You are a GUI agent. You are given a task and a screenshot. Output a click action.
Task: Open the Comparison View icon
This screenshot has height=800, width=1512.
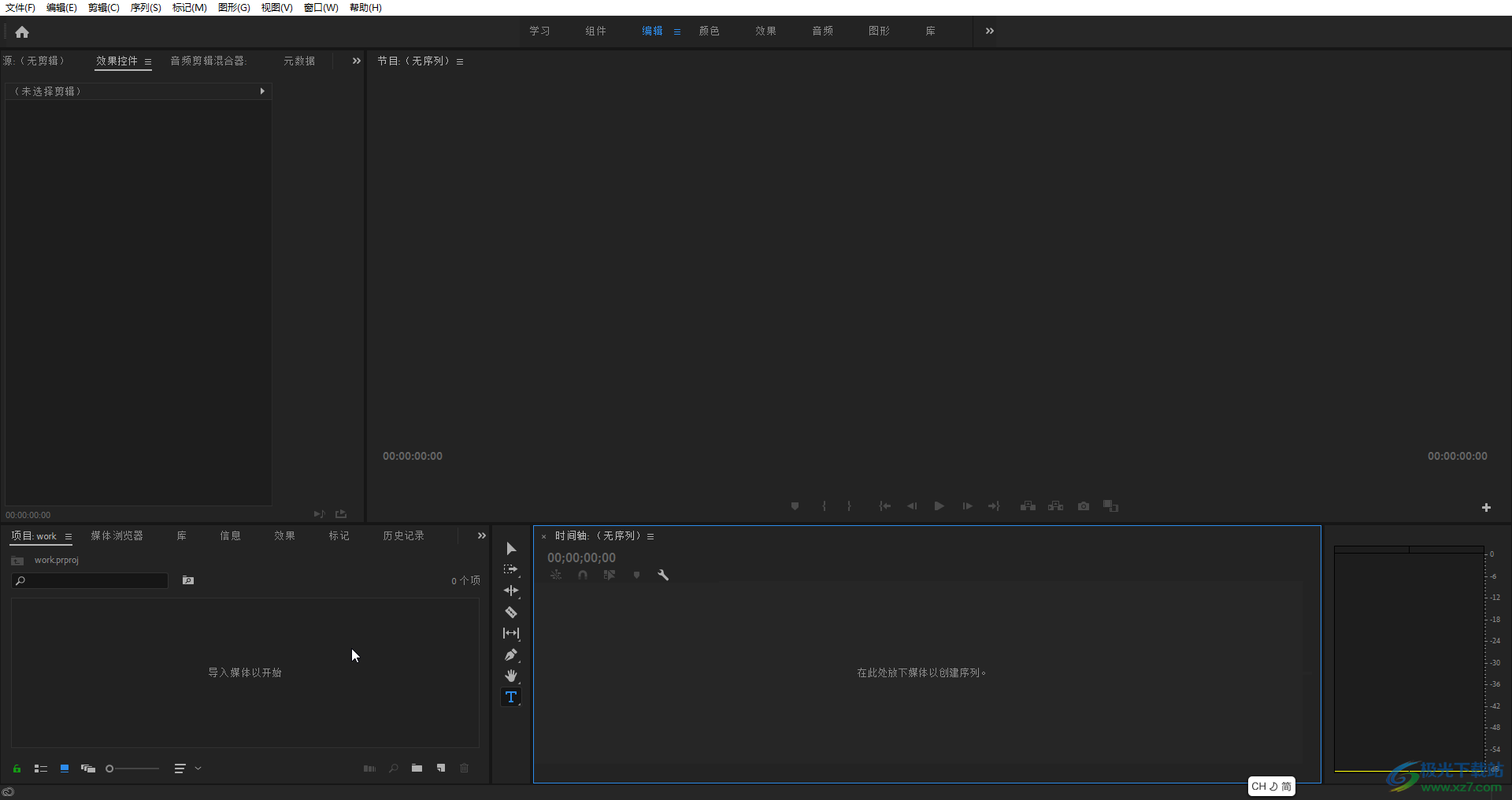[x=1111, y=506]
